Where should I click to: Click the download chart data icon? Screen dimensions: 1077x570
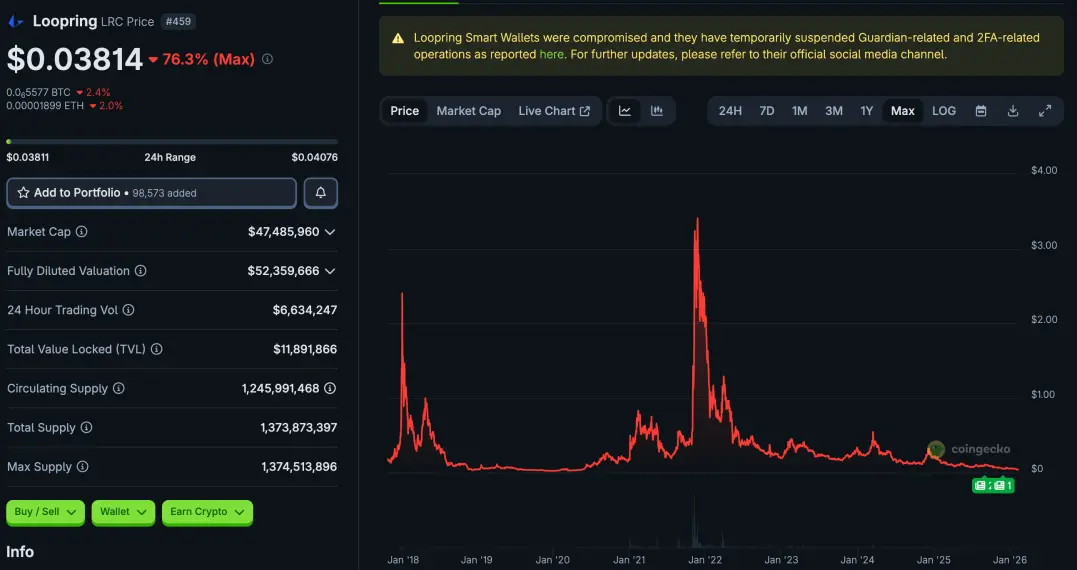(x=1012, y=111)
